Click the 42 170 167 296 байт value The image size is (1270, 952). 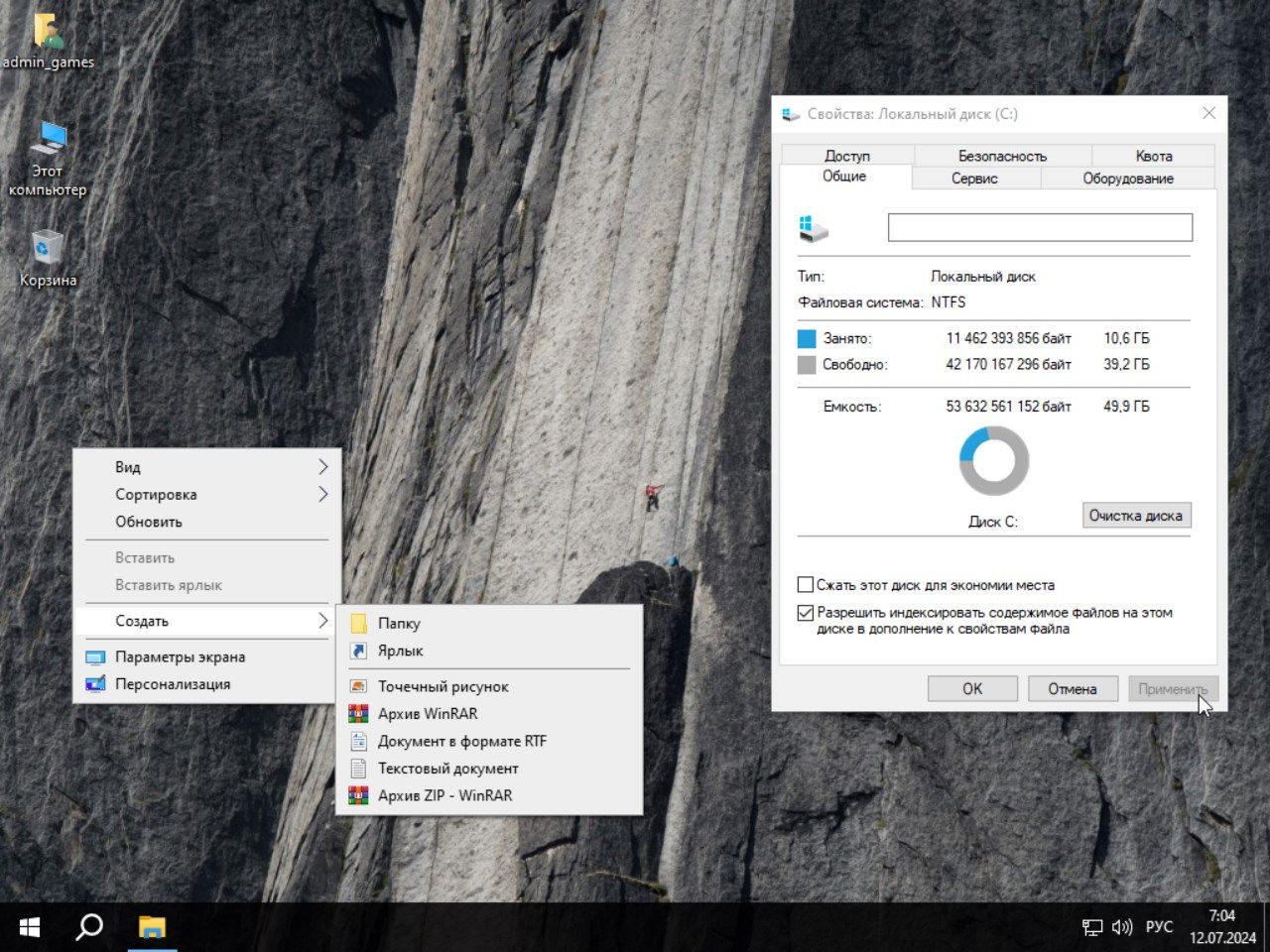(1009, 365)
